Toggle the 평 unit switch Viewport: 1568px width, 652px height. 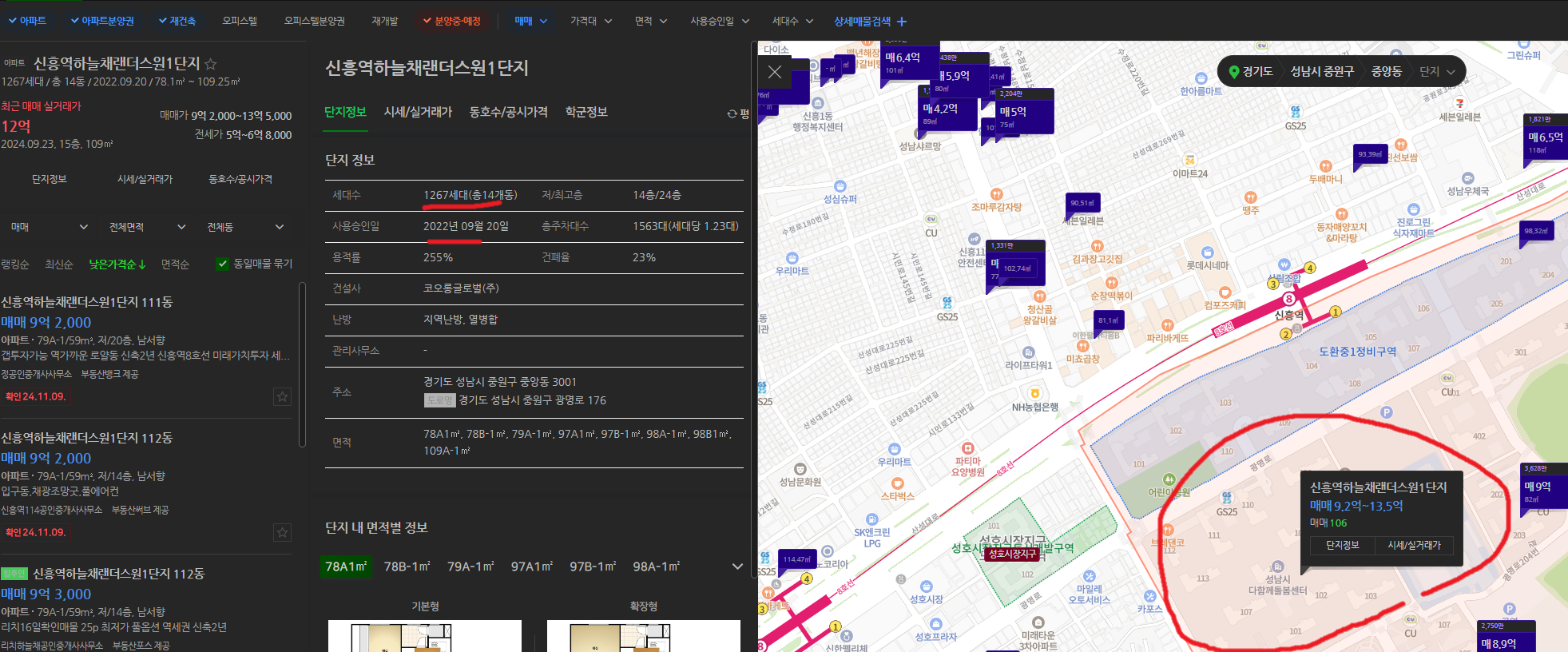[737, 114]
